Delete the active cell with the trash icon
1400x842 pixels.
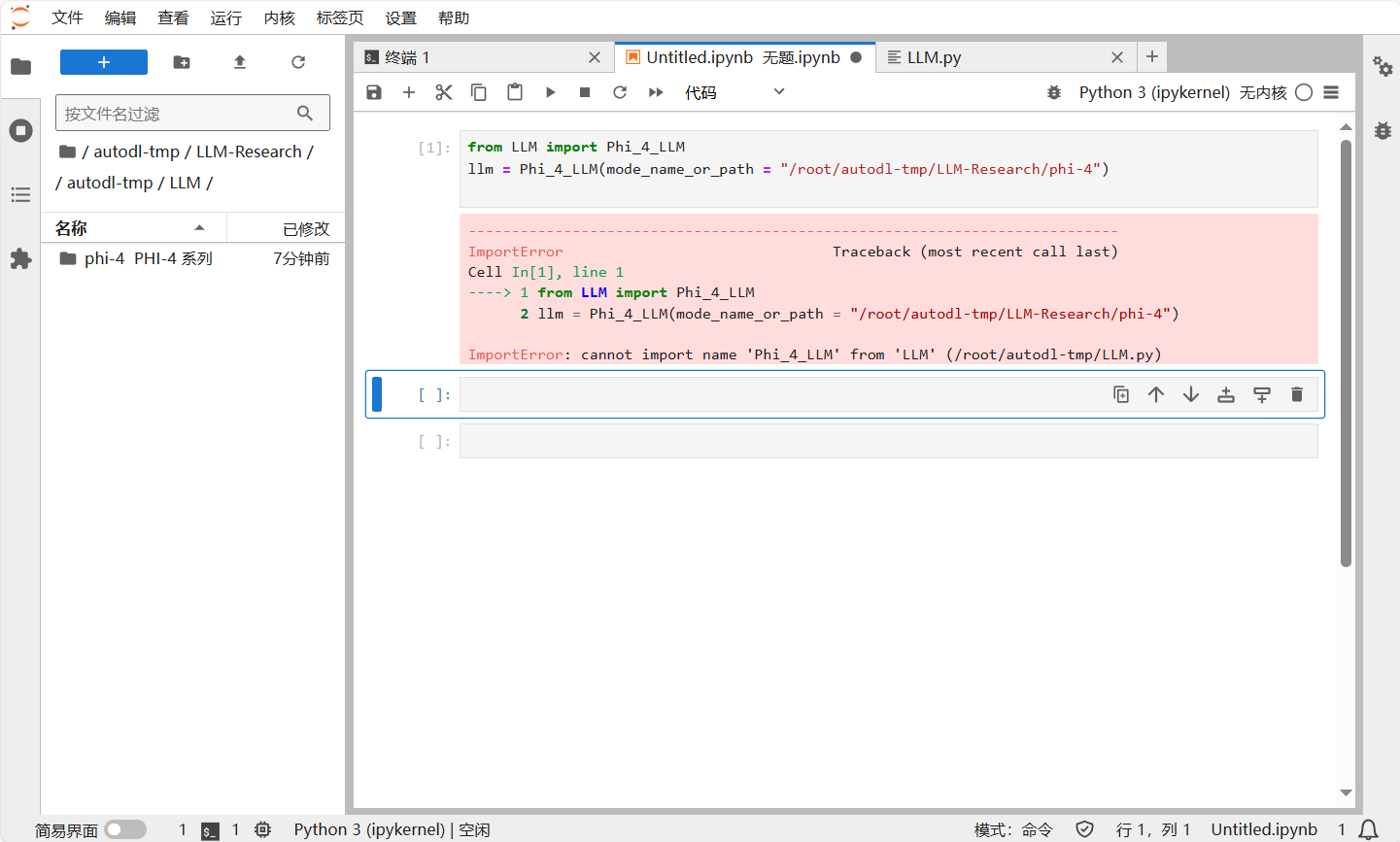point(1296,394)
